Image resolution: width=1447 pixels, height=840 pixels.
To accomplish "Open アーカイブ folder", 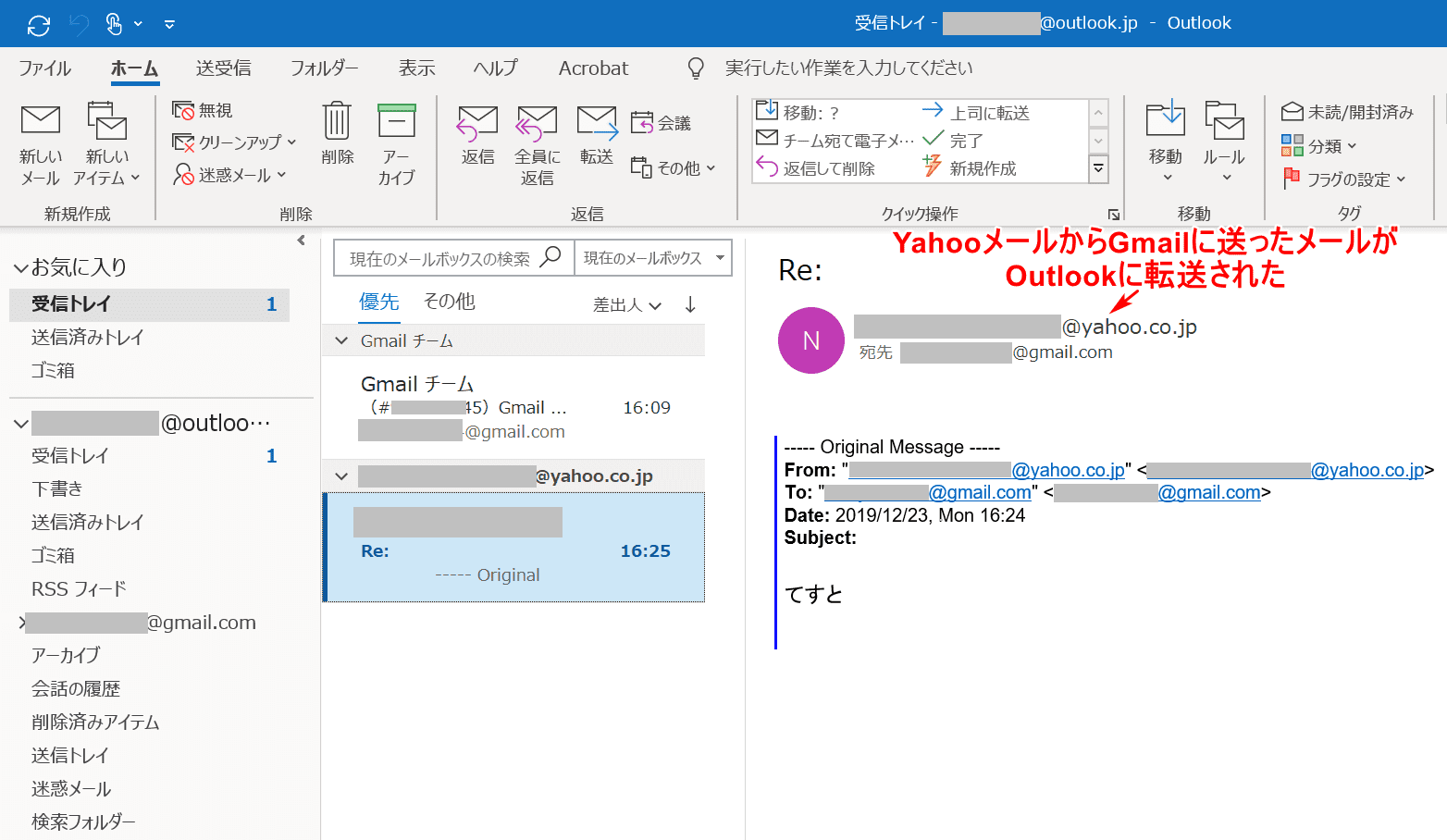I will [x=65, y=656].
